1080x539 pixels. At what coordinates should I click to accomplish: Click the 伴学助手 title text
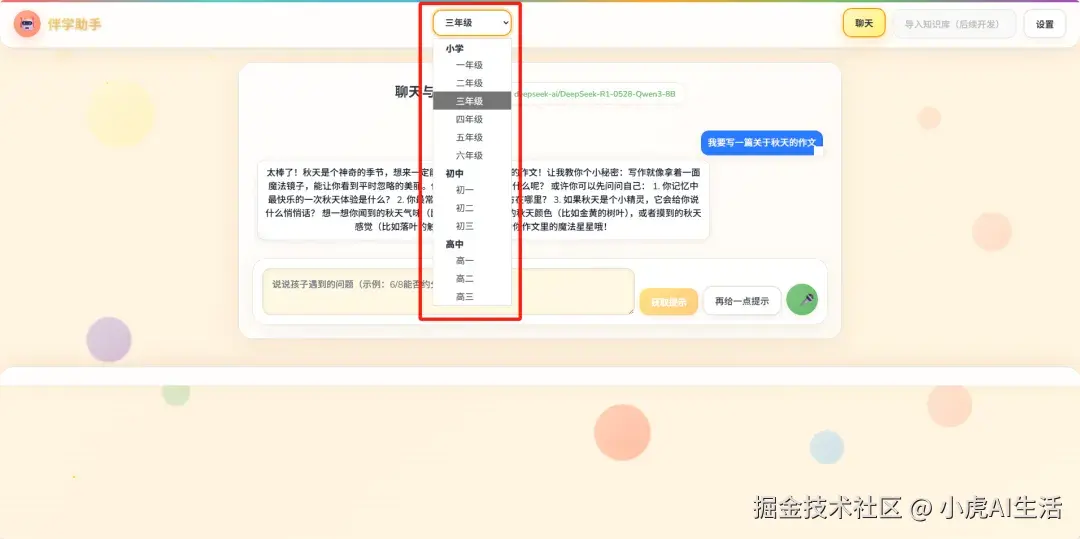click(74, 24)
